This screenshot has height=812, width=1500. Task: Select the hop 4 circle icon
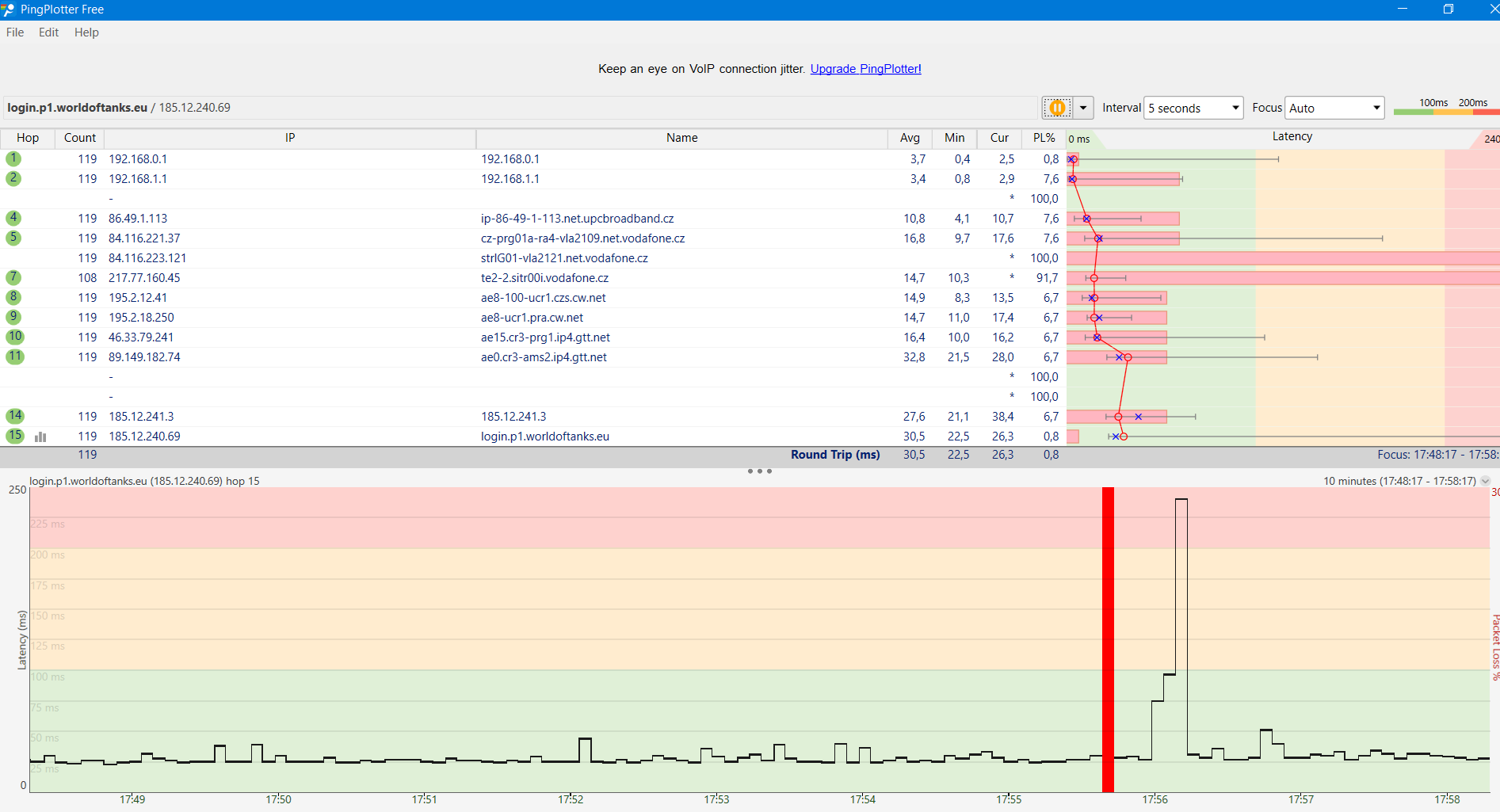pyautogui.click(x=13, y=218)
